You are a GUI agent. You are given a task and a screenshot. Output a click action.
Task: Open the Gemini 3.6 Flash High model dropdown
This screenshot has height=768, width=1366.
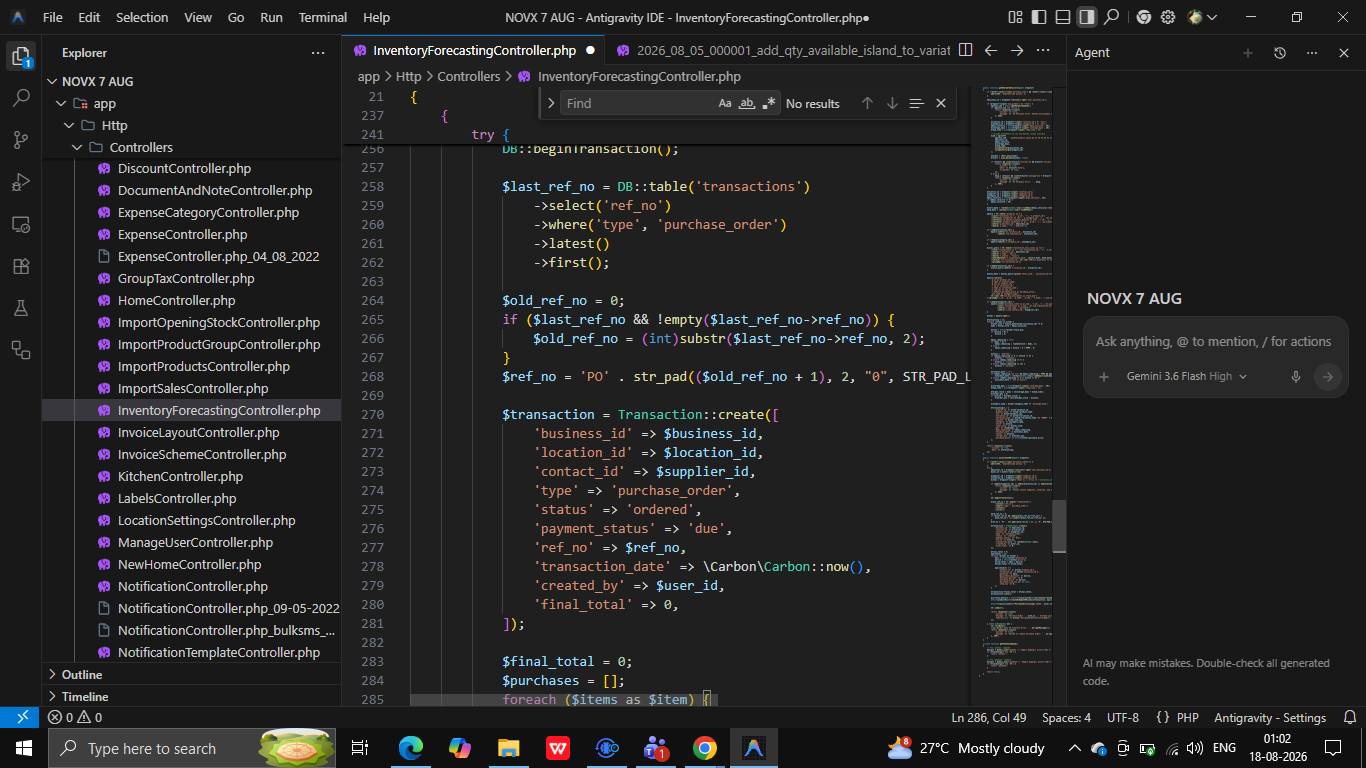1186,377
